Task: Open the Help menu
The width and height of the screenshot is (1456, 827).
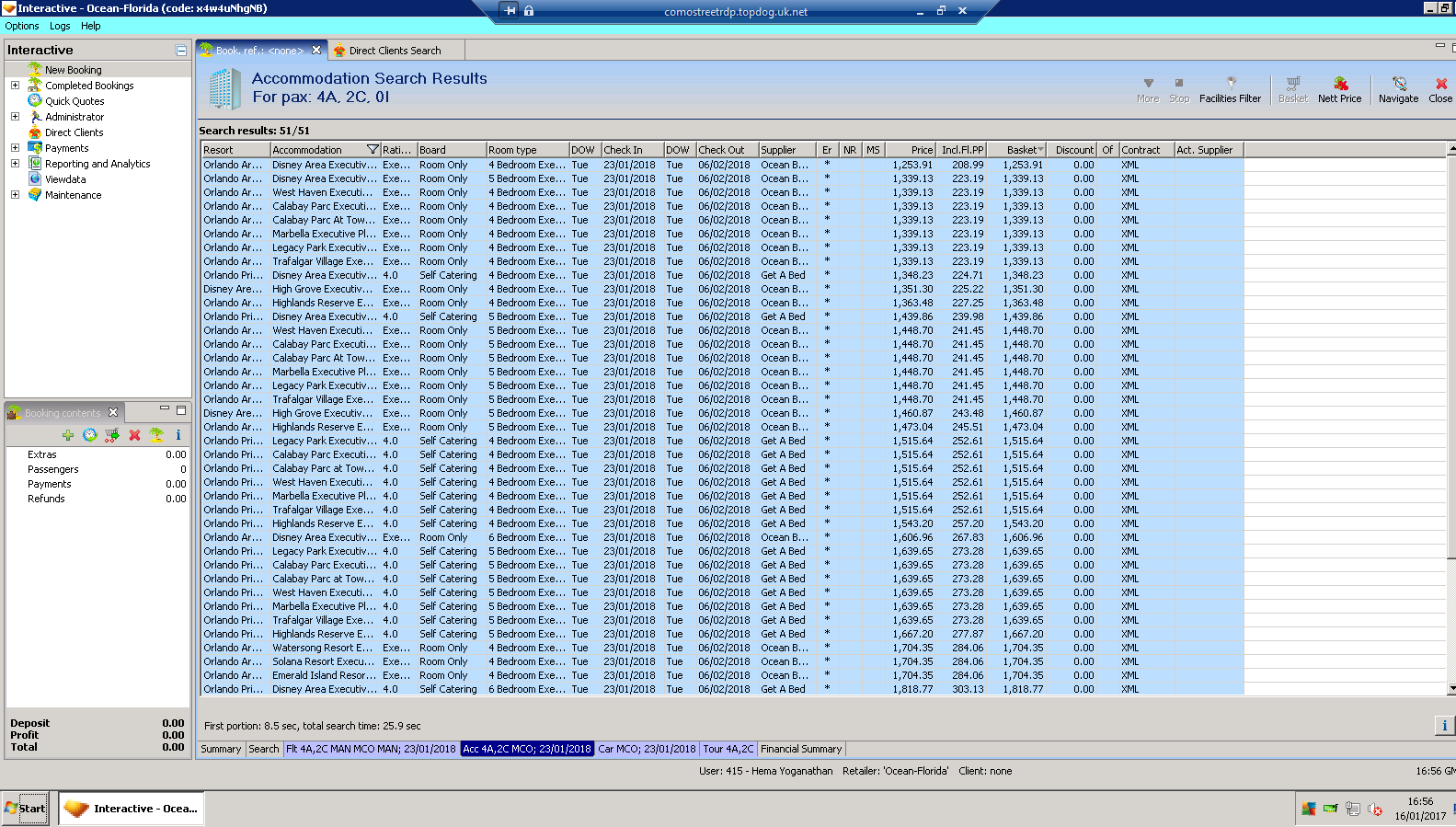Action: coord(90,26)
